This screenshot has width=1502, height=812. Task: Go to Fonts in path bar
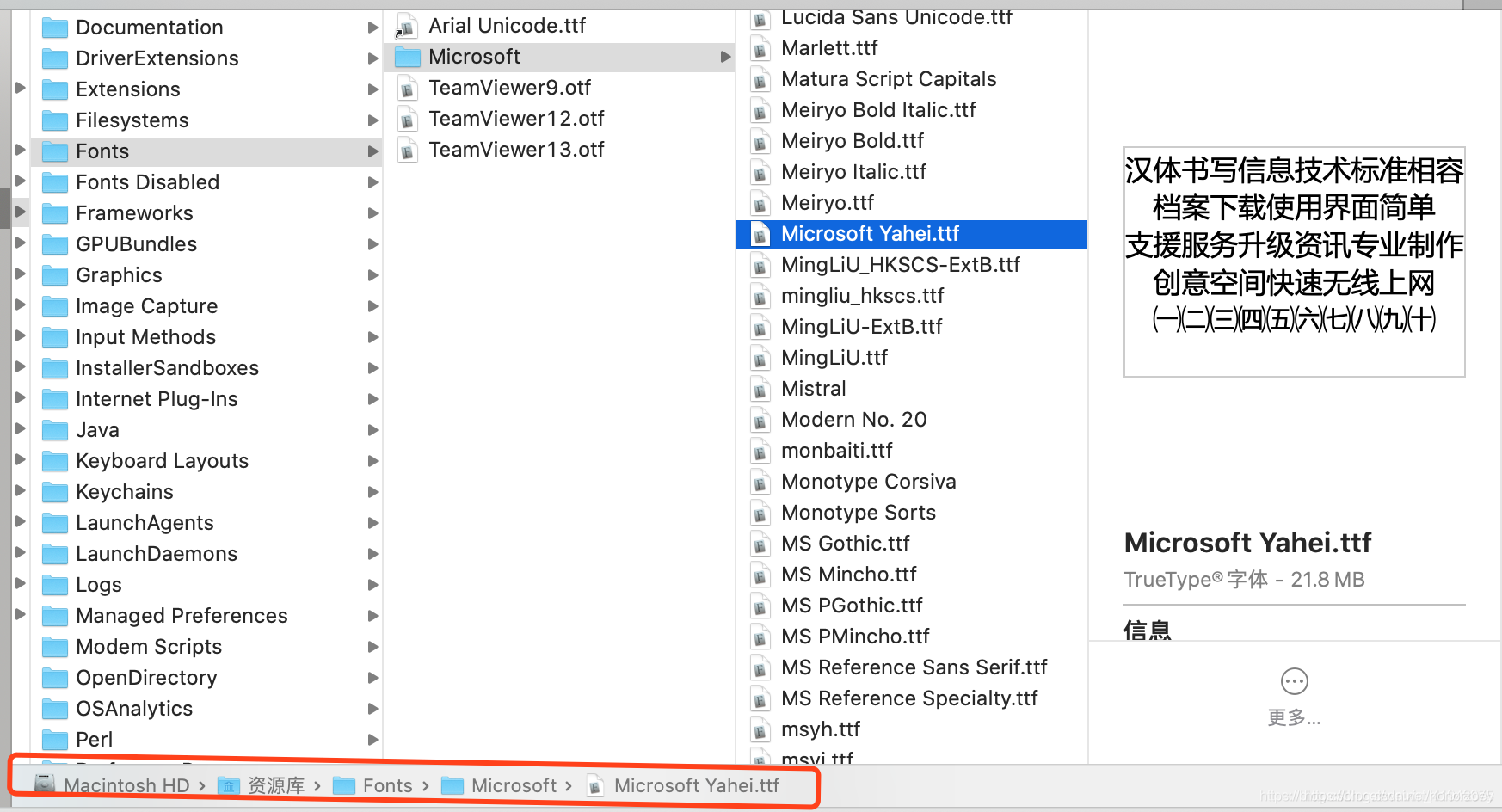(x=388, y=785)
